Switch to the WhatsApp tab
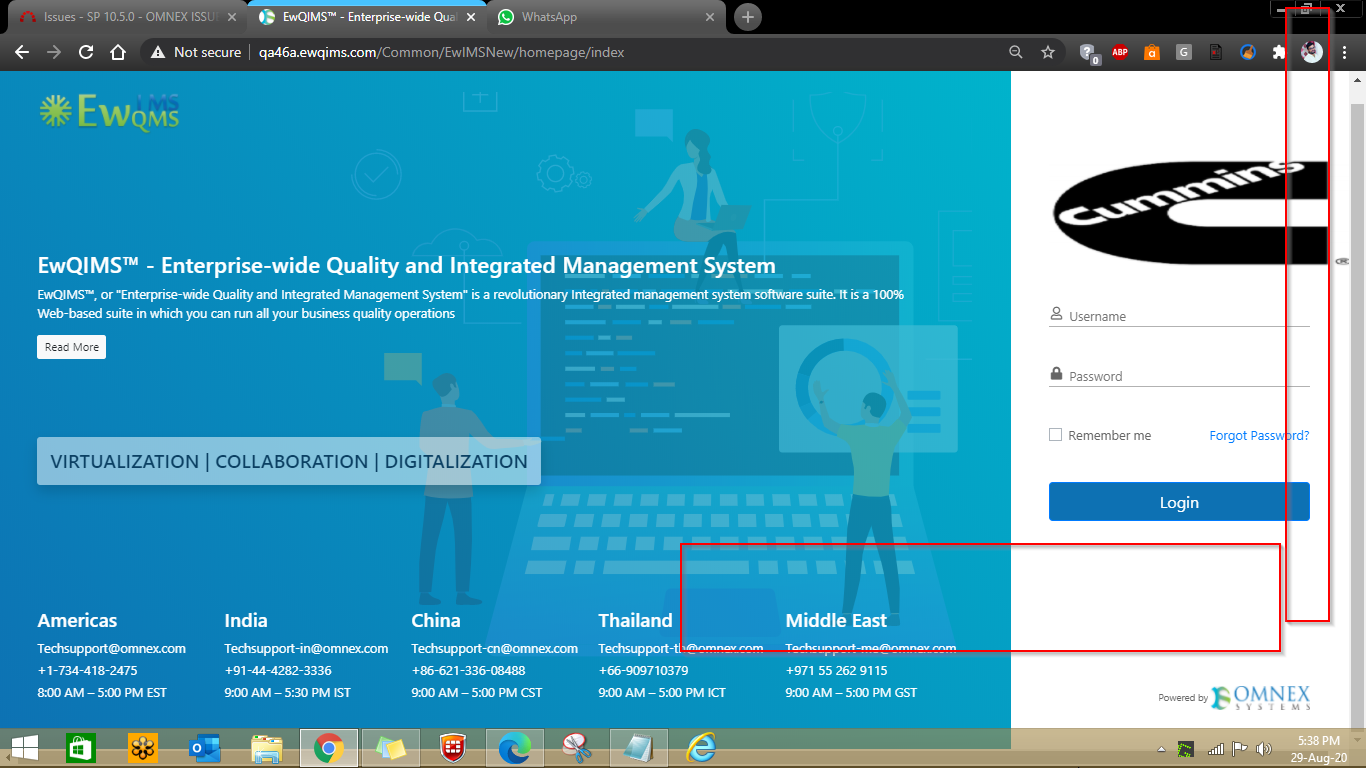 click(606, 17)
